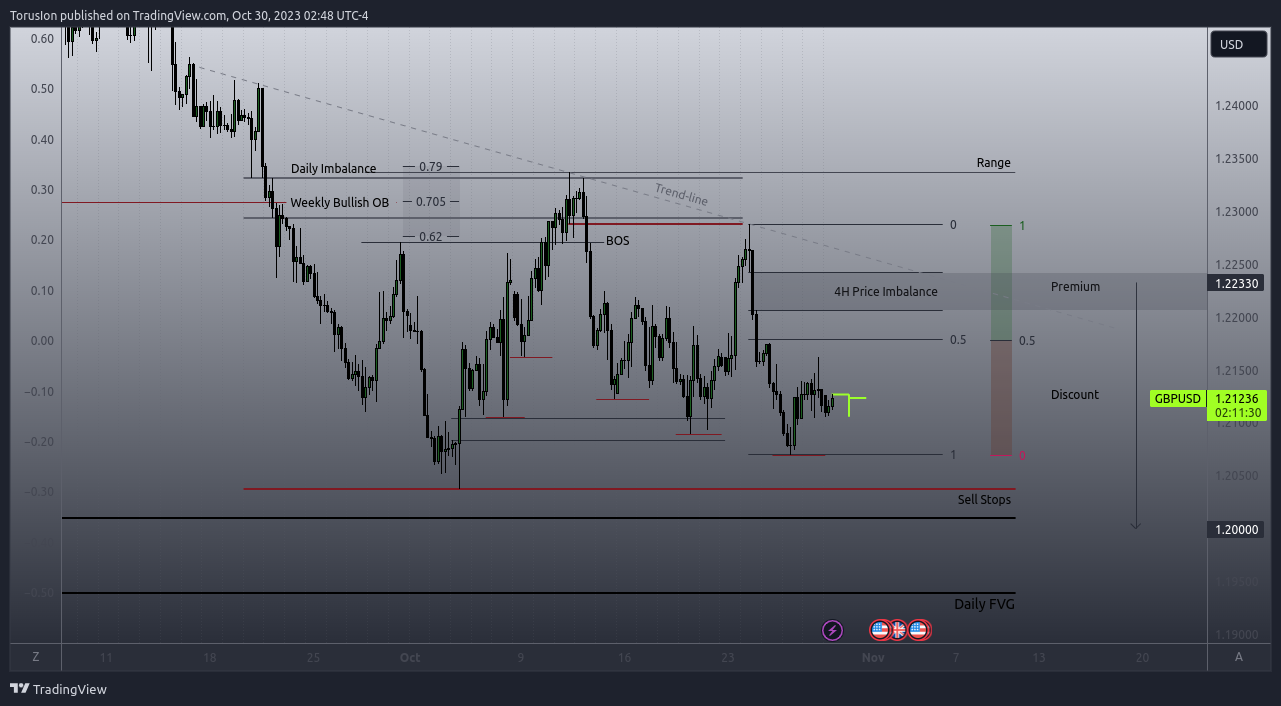Image resolution: width=1281 pixels, height=706 pixels.
Task: Open the UK flag economic event icon
Action: 899,630
